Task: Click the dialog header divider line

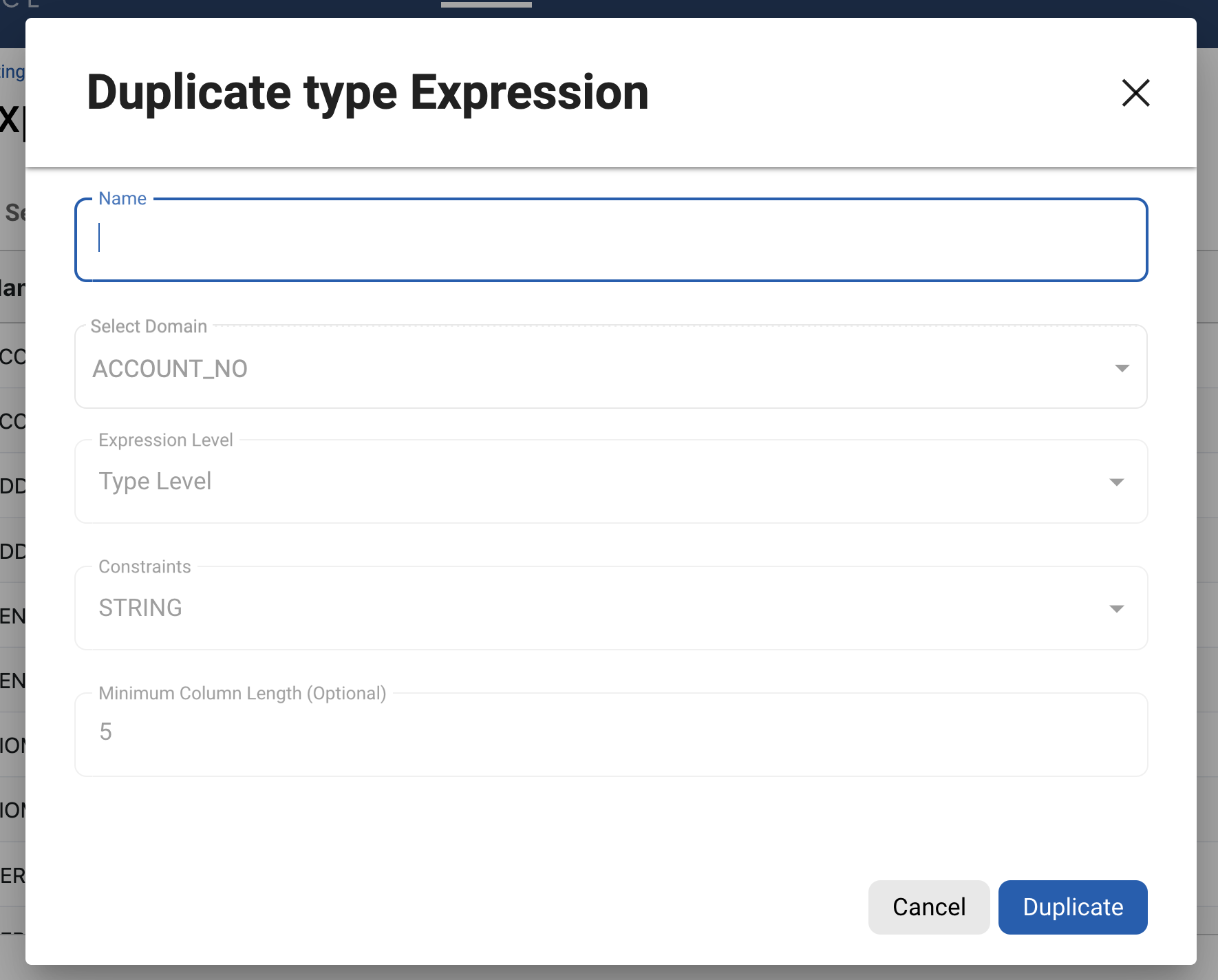Action: [610, 167]
